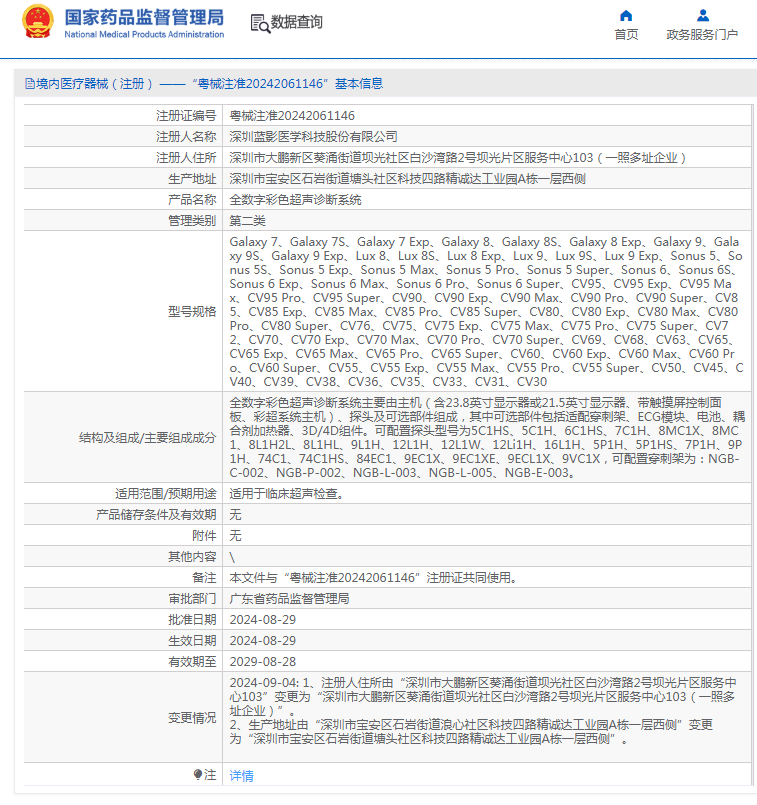Click the 审批部门 row label
This screenshot has height=805, width=757.
(192, 599)
